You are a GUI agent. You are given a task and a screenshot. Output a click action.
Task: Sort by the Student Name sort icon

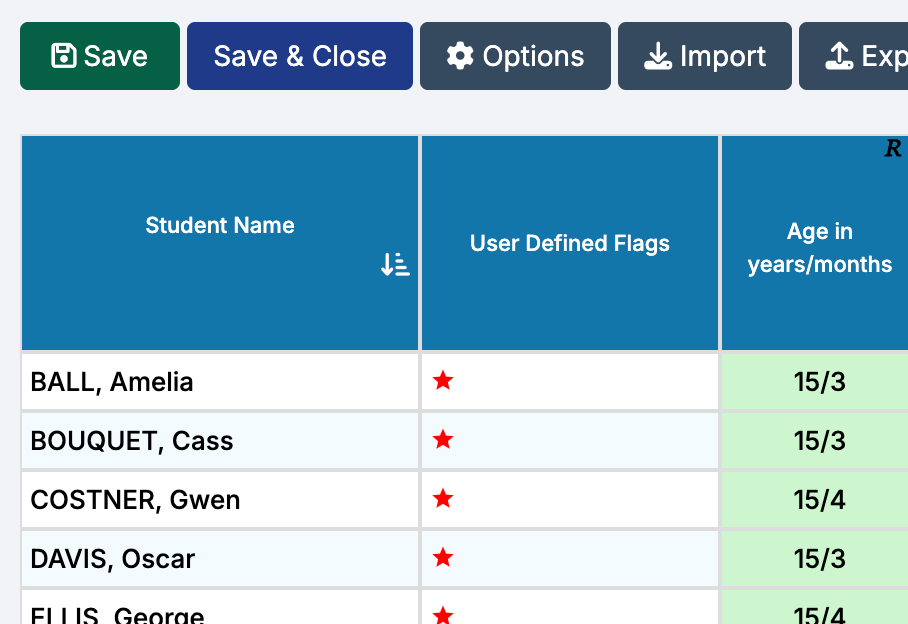point(396,264)
